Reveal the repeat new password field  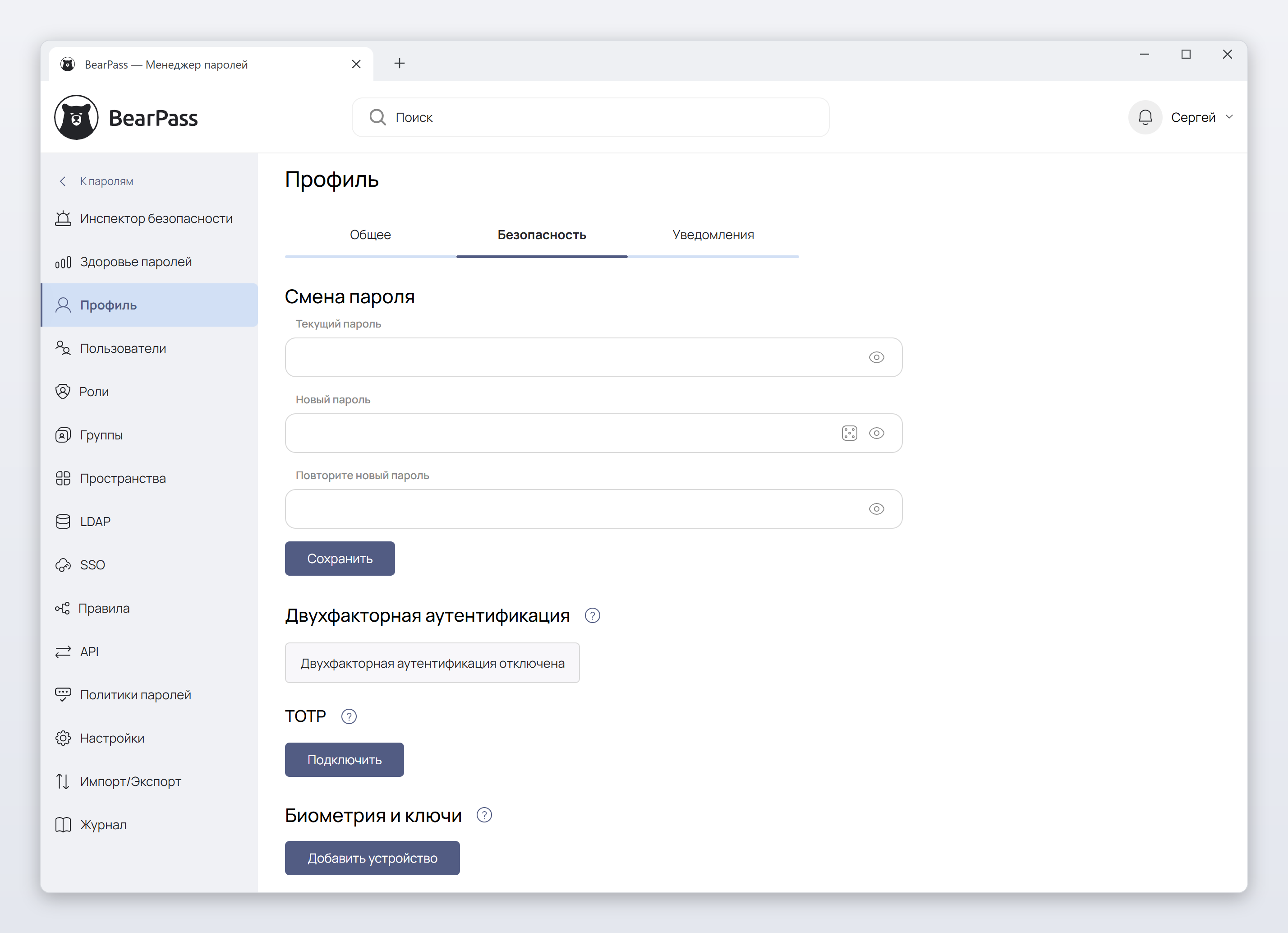[876, 509]
